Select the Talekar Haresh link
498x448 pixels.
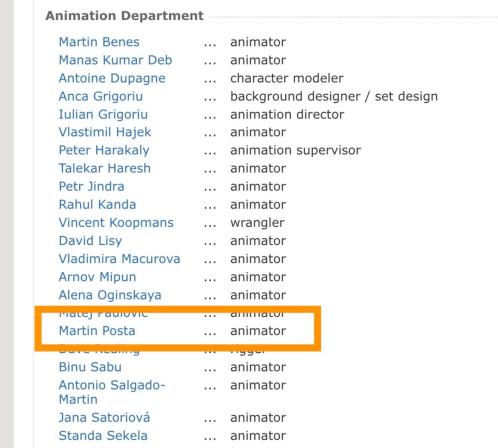(x=105, y=168)
